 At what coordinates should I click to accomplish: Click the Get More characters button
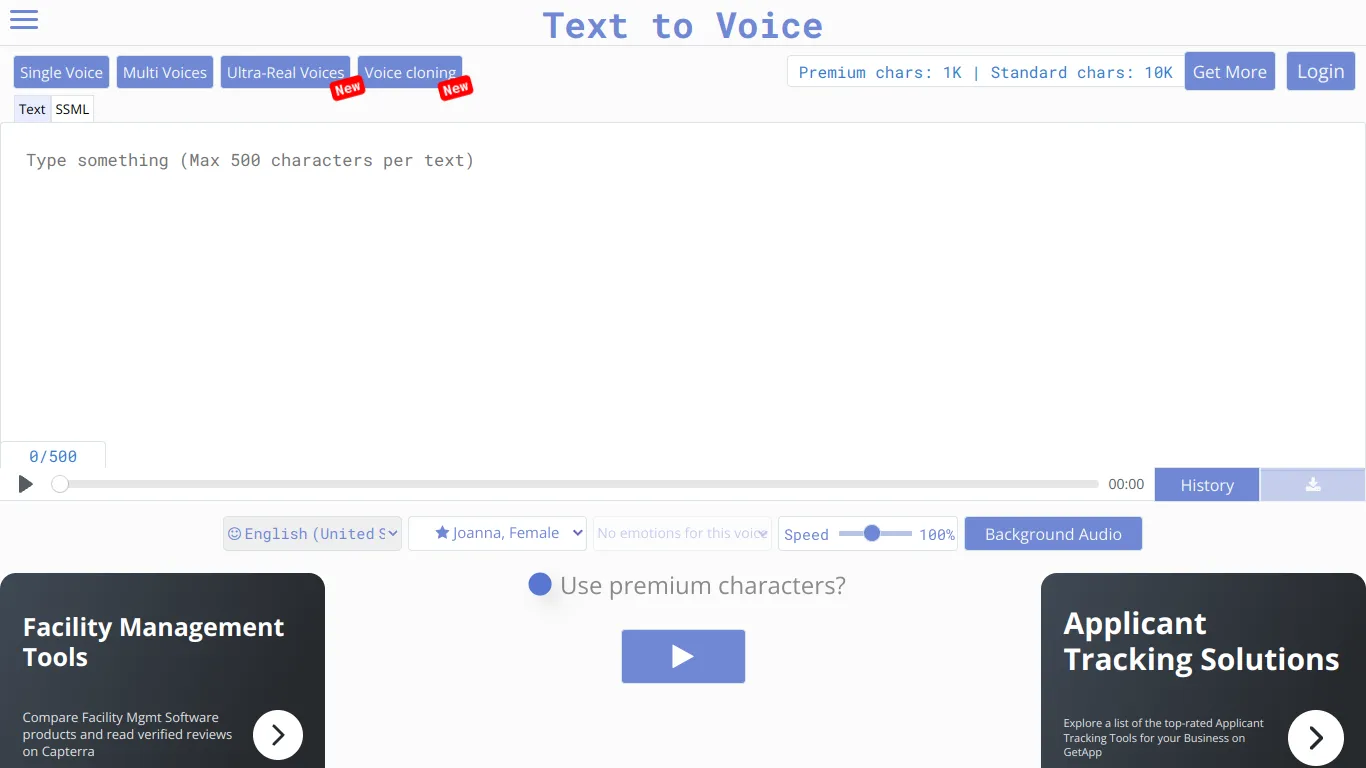[x=1229, y=71]
